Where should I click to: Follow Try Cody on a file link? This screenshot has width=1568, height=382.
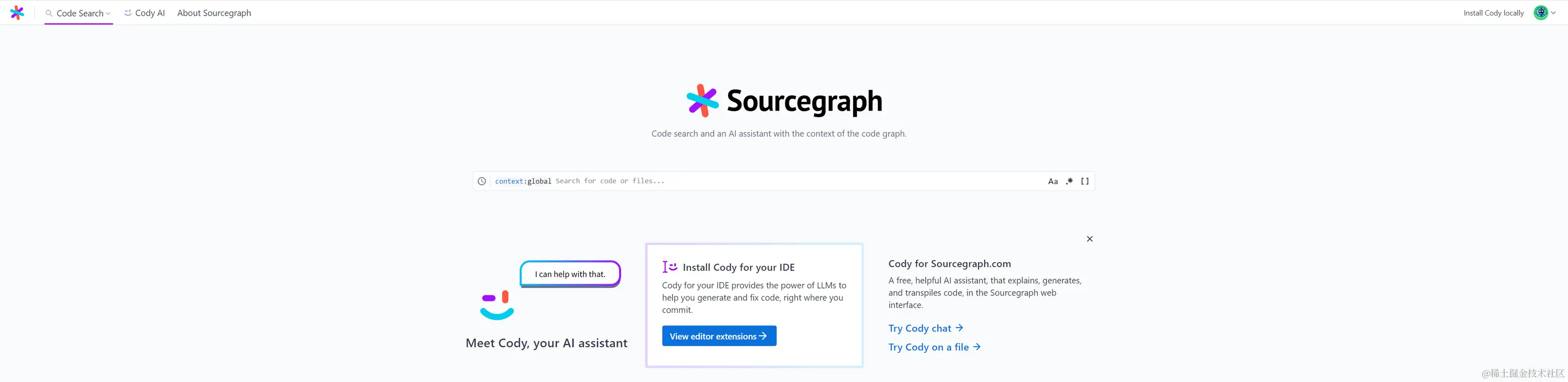(x=934, y=347)
